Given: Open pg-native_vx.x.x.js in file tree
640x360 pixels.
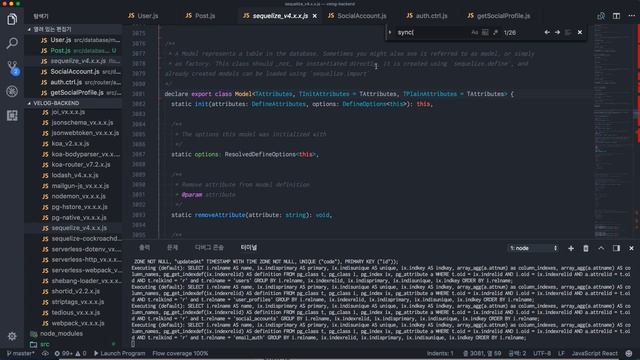Looking at the screenshot, I should click(x=73, y=218).
